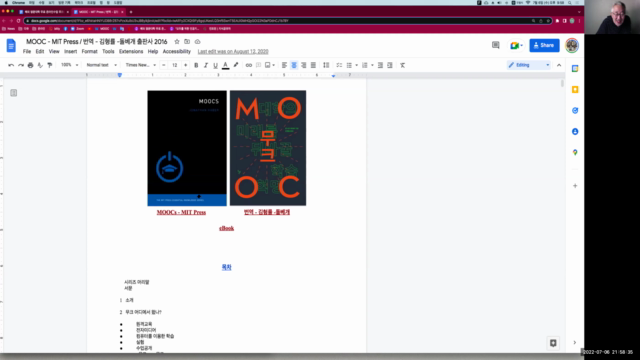Viewport: 640px width, 360px height.
Task: Open the comment history icon
Action: [x=496, y=45]
